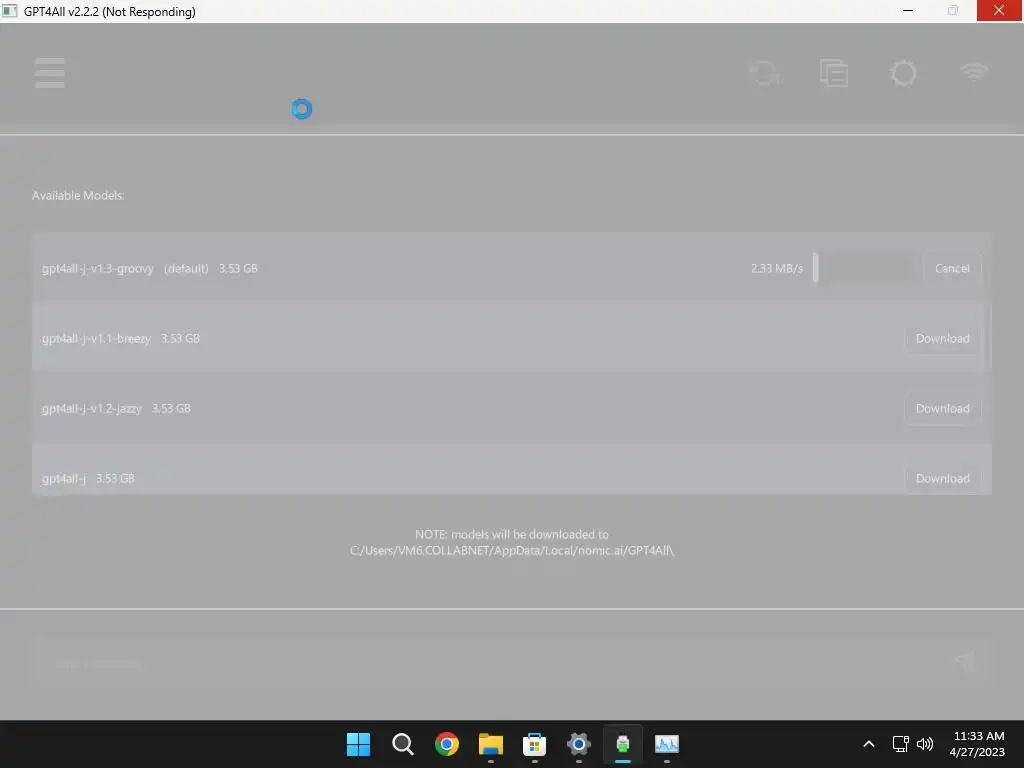Image resolution: width=1024 pixels, height=768 pixels.
Task: Open the hamburger menu drawer
Action: tap(50, 72)
